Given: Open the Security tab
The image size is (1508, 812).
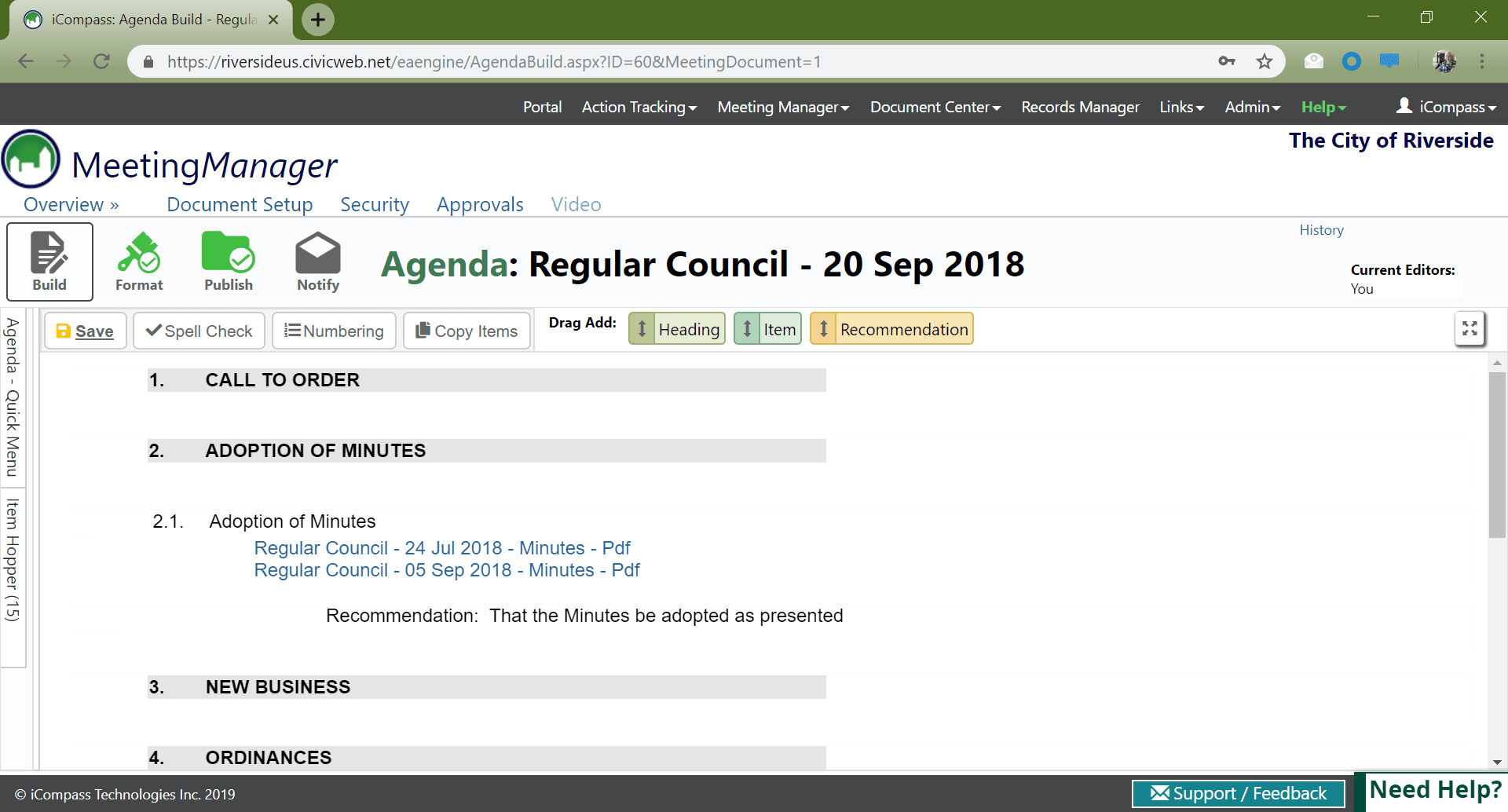Looking at the screenshot, I should [374, 204].
